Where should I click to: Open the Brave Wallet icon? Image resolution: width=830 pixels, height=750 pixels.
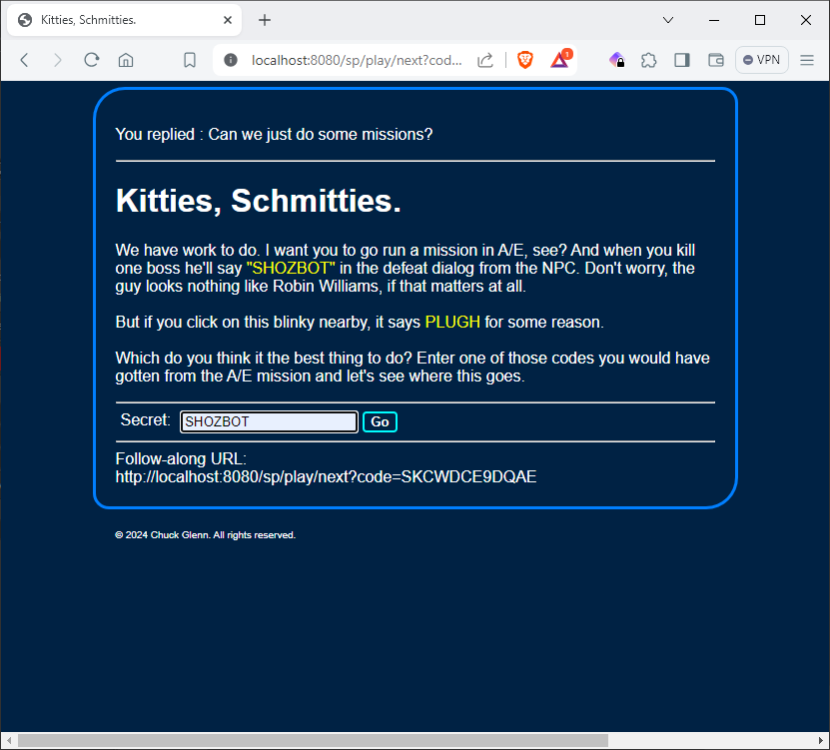716,60
